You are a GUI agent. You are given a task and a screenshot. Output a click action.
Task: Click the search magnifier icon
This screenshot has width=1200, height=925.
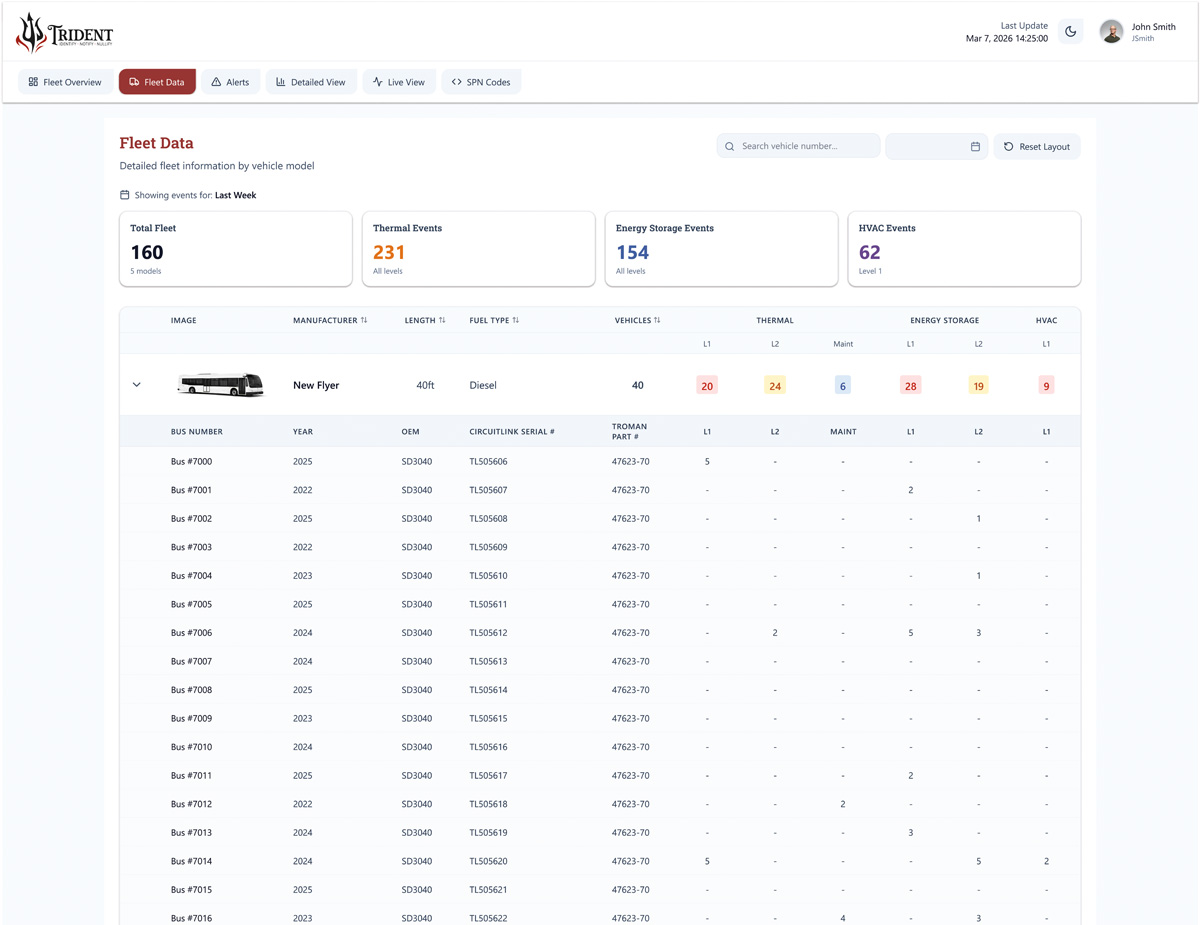click(x=730, y=146)
